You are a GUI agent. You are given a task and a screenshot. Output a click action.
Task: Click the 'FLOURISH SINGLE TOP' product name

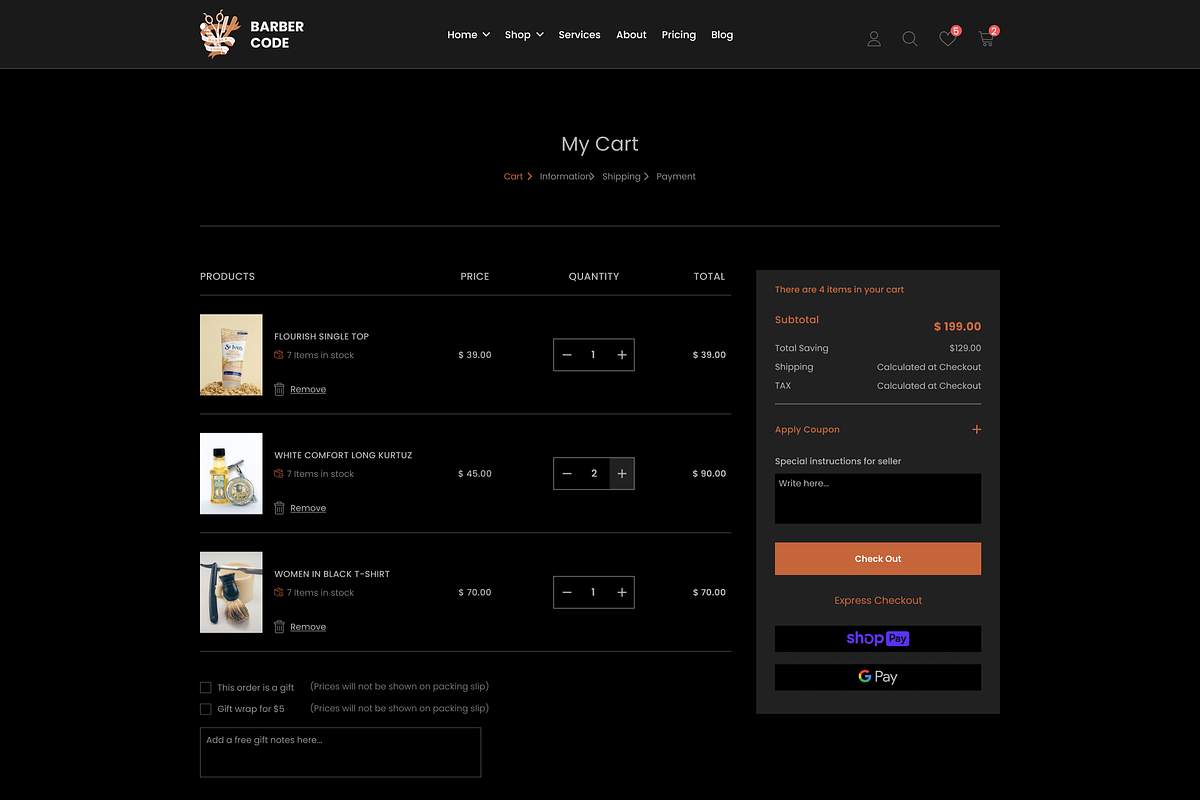click(x=321, y=337)
